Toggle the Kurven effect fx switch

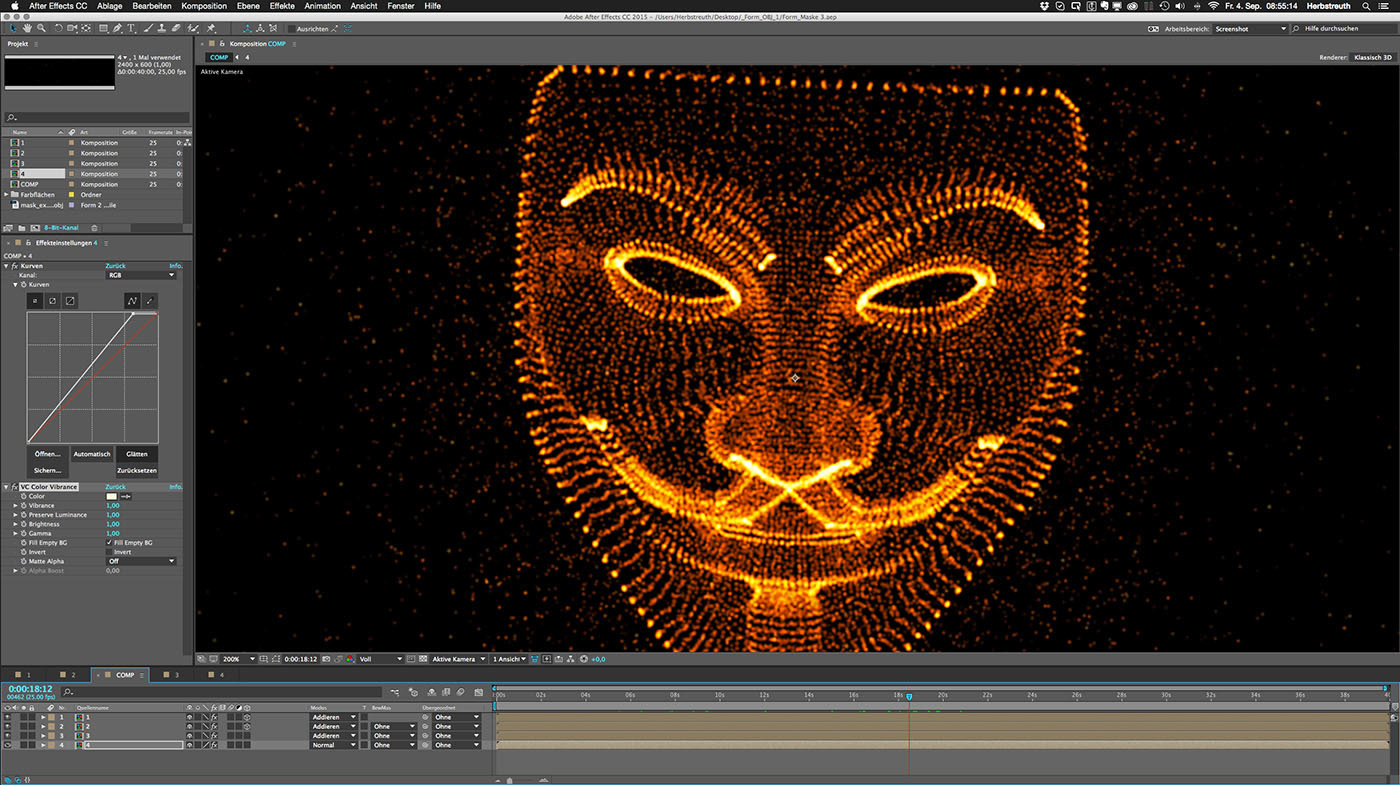(x=14, y=266)
